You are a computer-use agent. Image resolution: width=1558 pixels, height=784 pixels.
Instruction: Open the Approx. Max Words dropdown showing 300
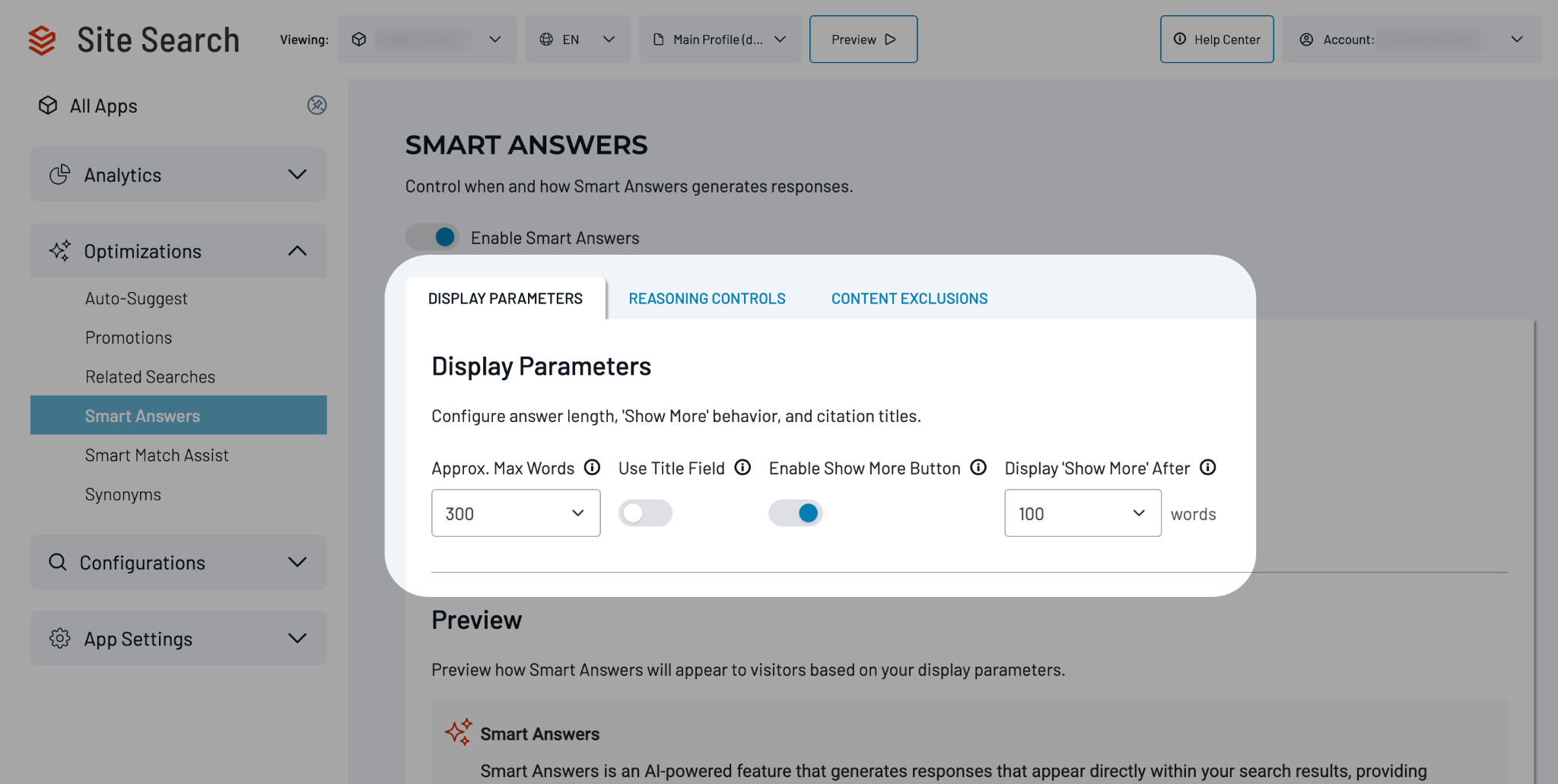click(x=516, y=513)
